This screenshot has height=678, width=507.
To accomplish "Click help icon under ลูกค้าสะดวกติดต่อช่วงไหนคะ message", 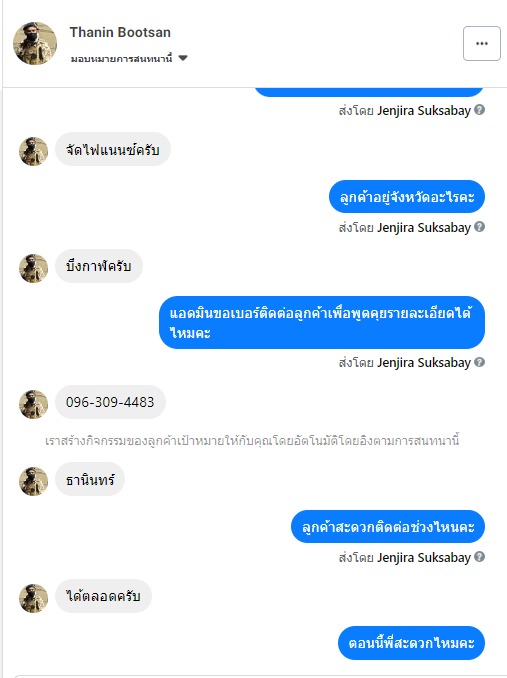I will [x=479, y=556].
